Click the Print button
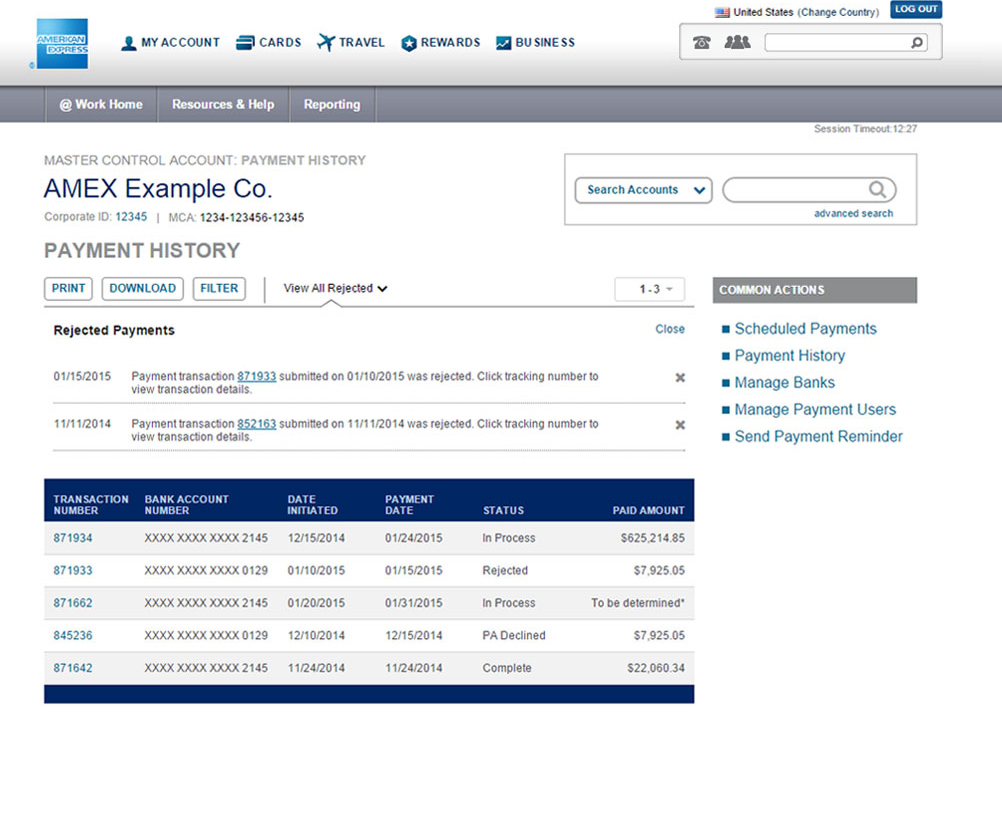This screenshot has width=1002, height=836. click(68, 288)
